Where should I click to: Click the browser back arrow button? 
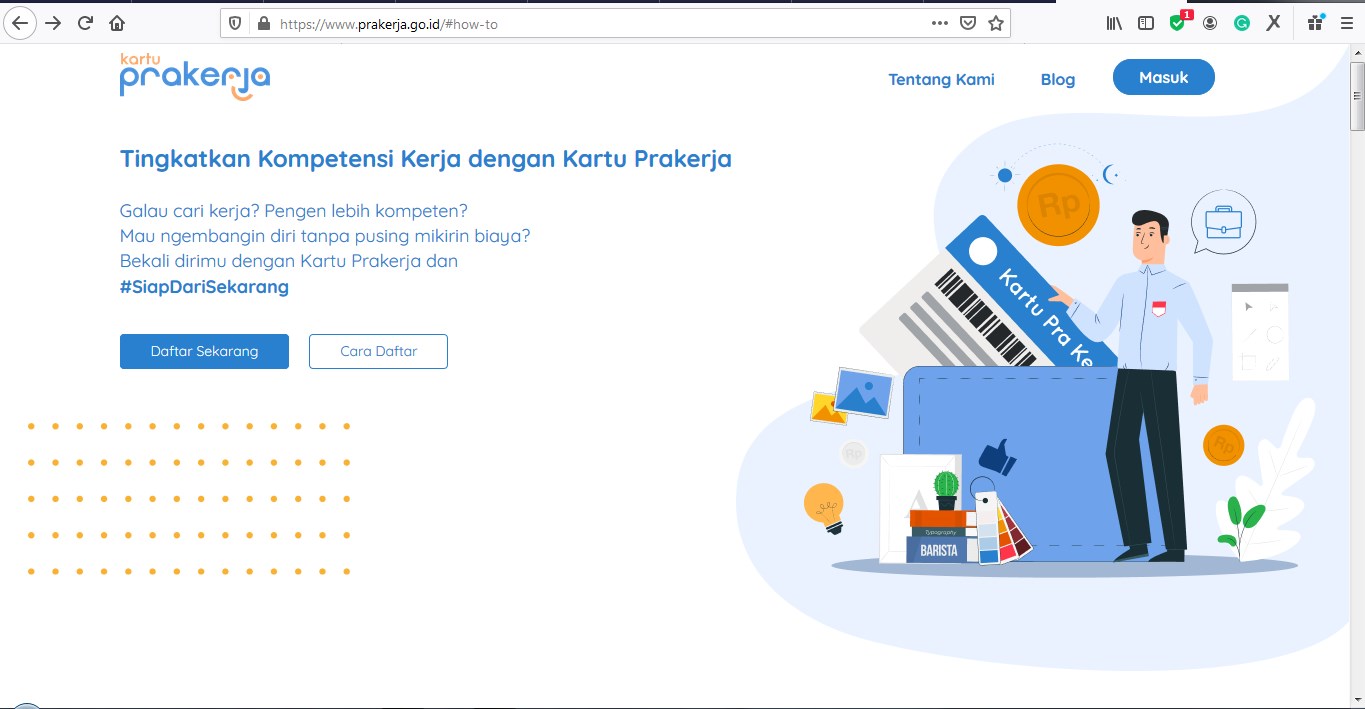point(20,23)
